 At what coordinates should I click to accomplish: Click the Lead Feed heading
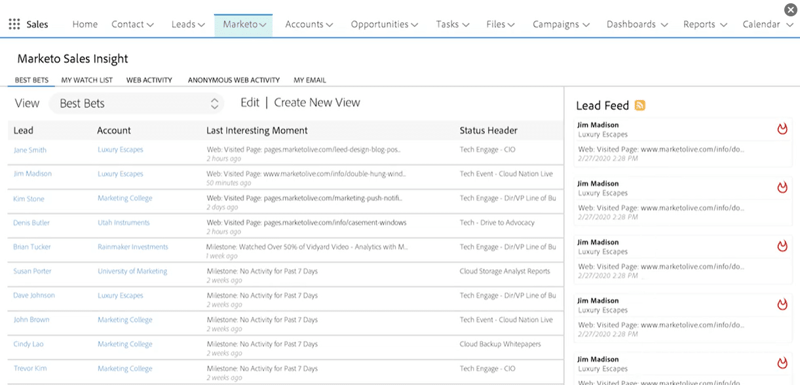point(602,106)
